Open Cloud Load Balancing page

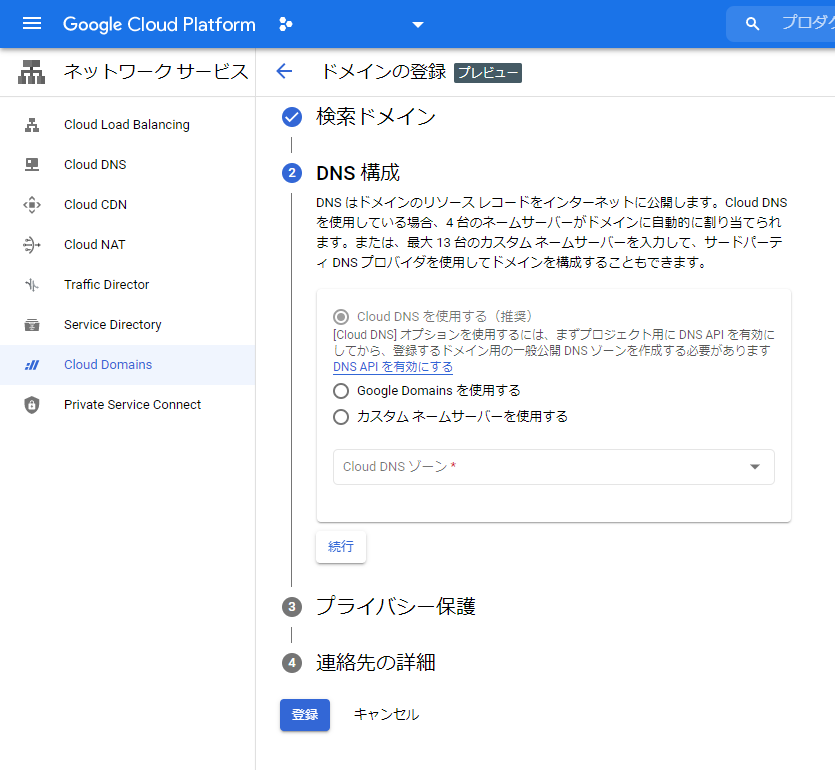pos(127,125)
